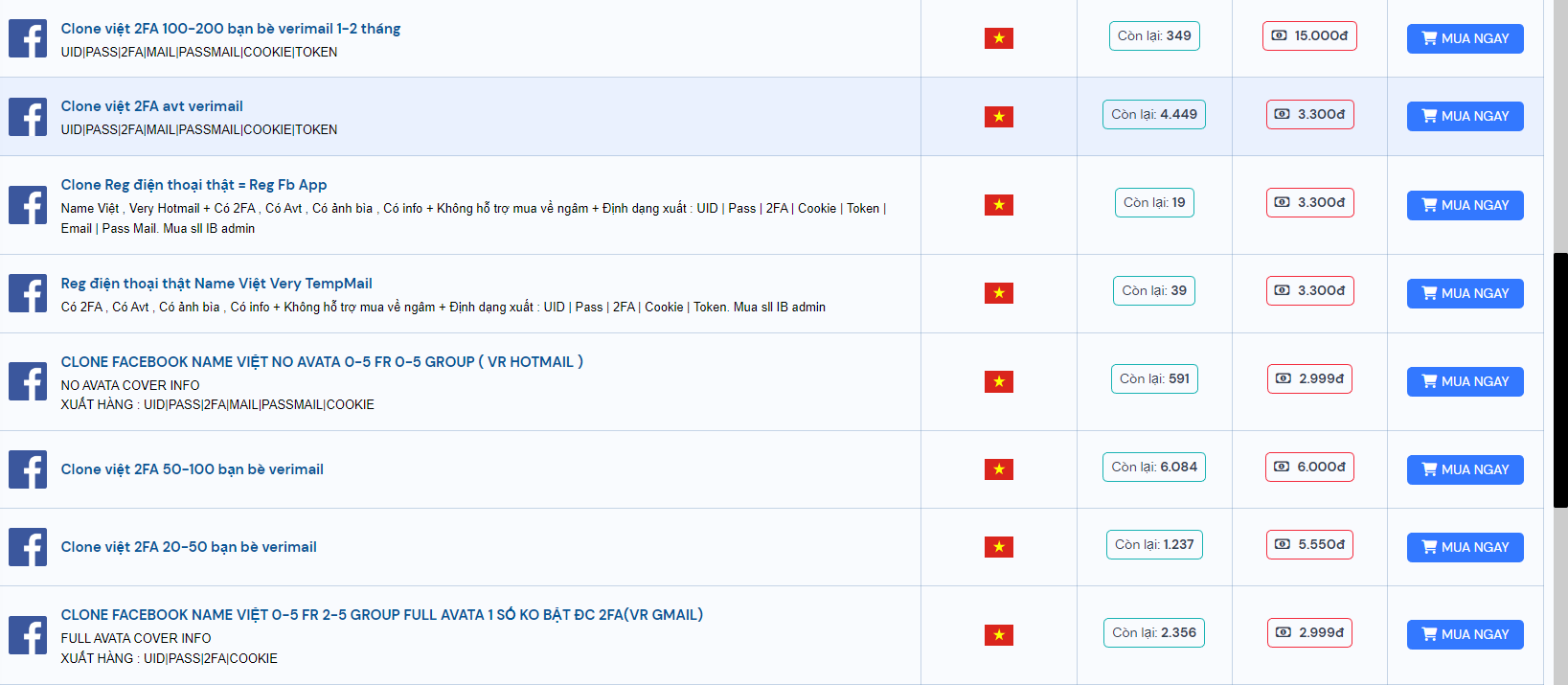Click the 'Còn lại: 6.084' stock badge
The height and width of the screenshot is (685, 1568).
click(1154, 467)
